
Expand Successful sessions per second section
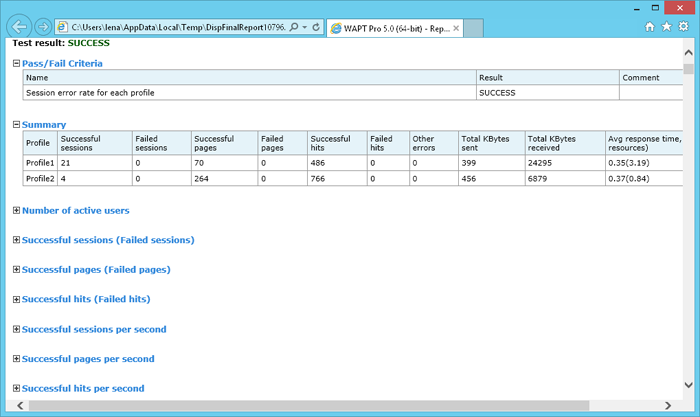point(17,329)
